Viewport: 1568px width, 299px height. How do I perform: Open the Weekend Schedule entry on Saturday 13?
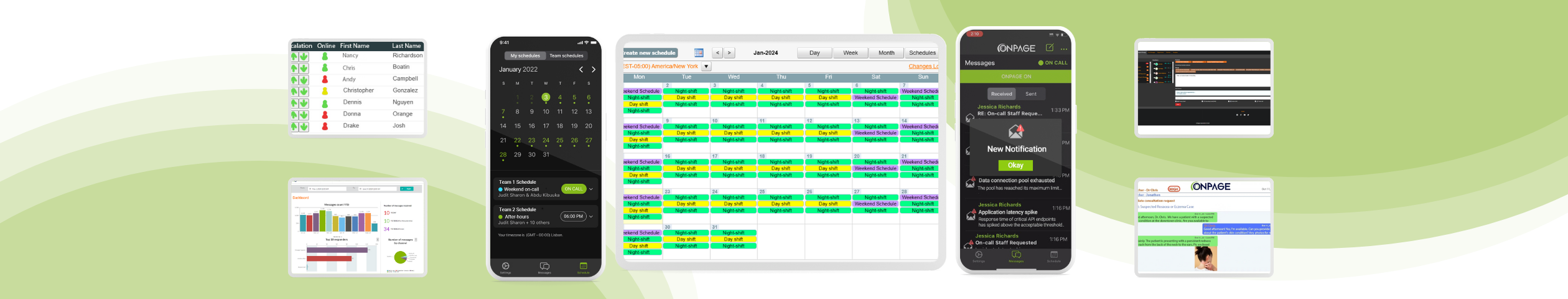coord(875,133)
